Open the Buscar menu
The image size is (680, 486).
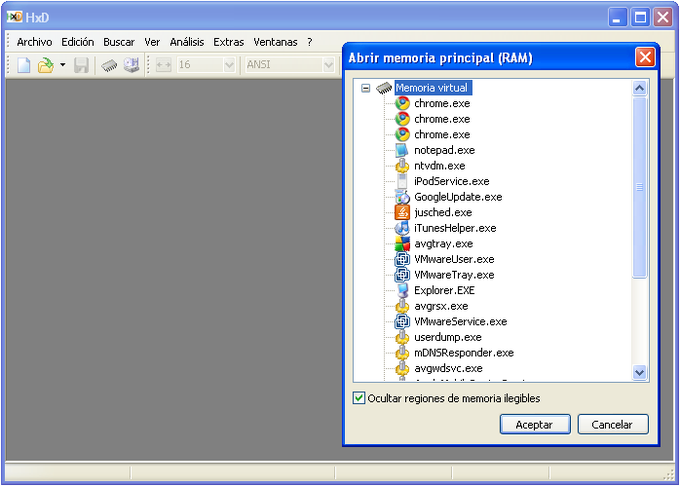[x=119, y=42]
